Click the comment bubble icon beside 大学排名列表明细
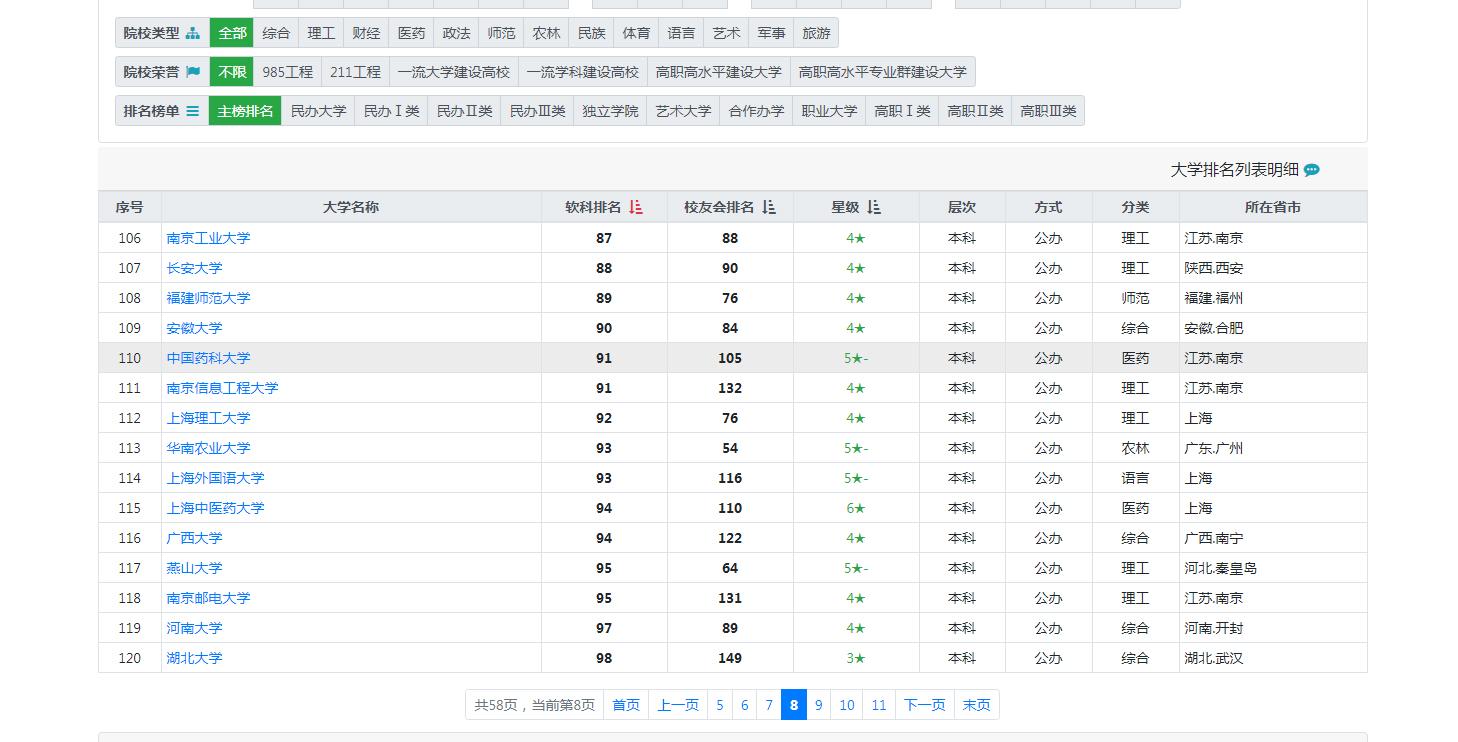The height and width of the screenshot is (742, 1458). tap(1312, 170)
